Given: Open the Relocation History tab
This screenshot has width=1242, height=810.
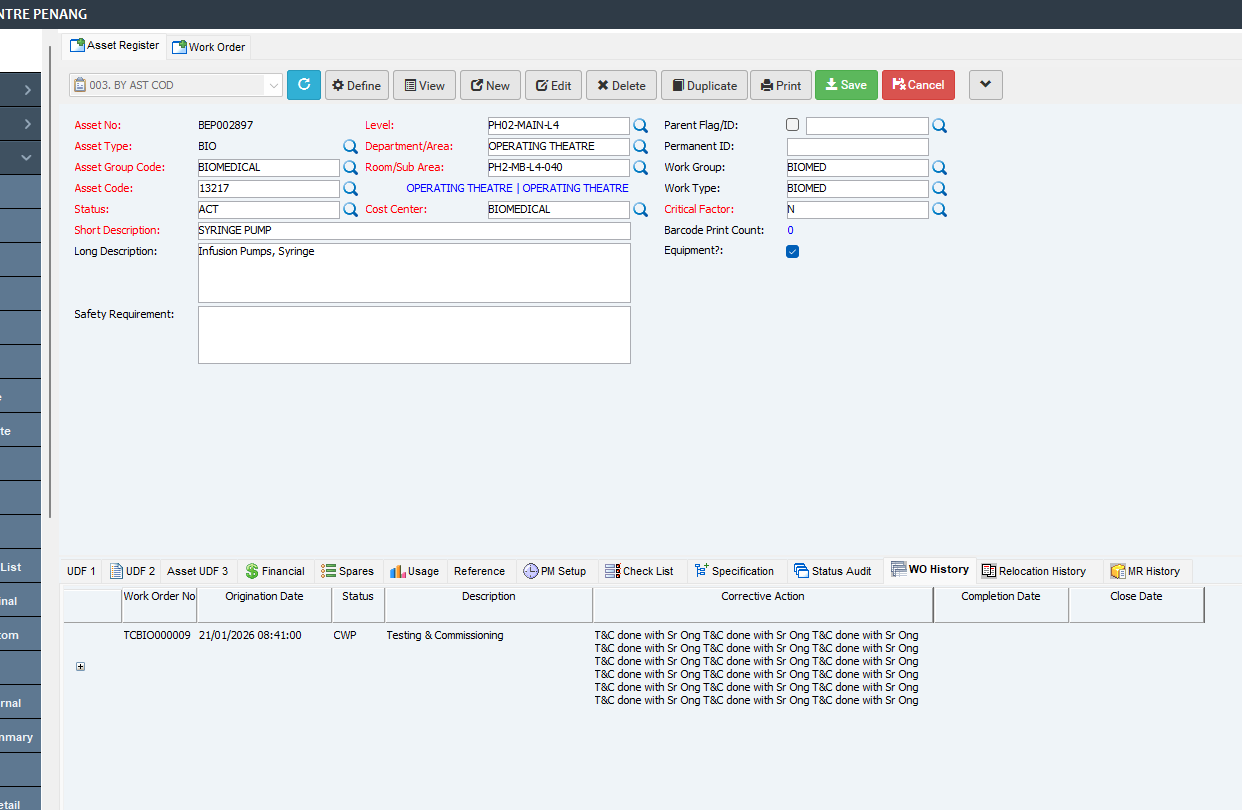Looking at the screenshot, I should click(1034, 571).
